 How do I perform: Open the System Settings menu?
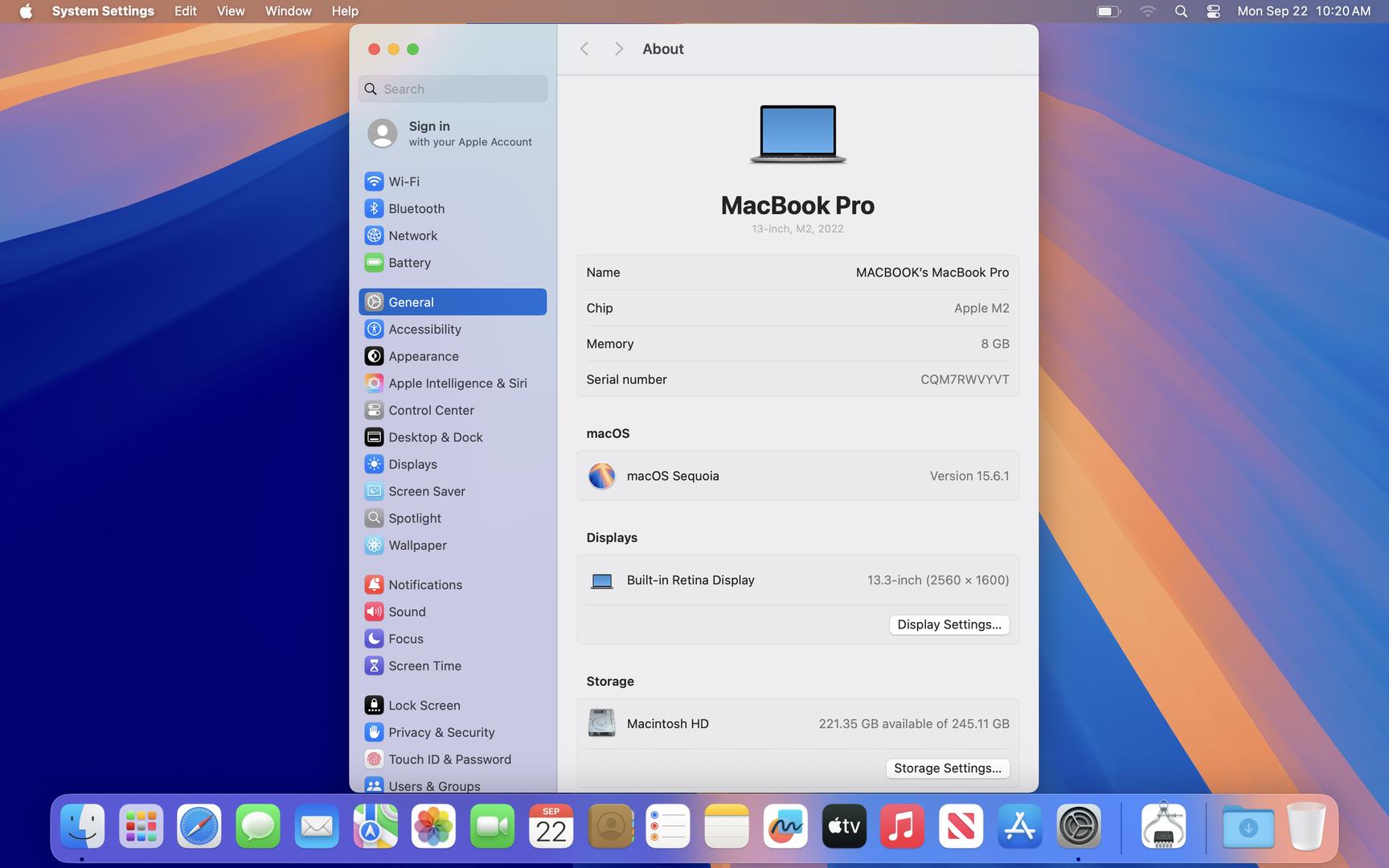103,11
